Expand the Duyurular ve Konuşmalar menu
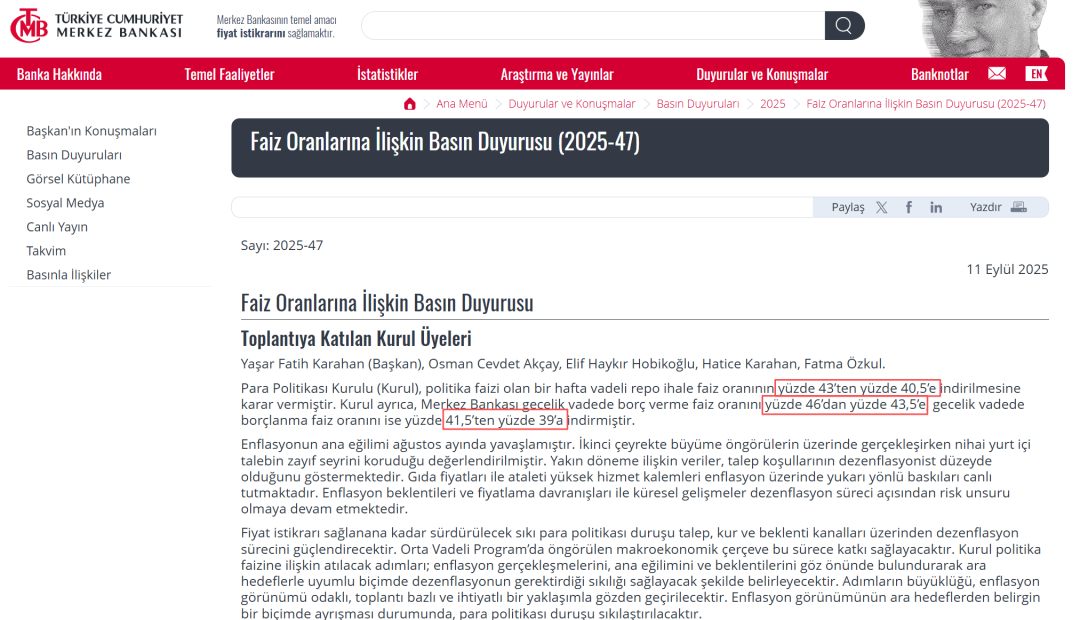Screen dimensions: 1080x620 point(762,75)
